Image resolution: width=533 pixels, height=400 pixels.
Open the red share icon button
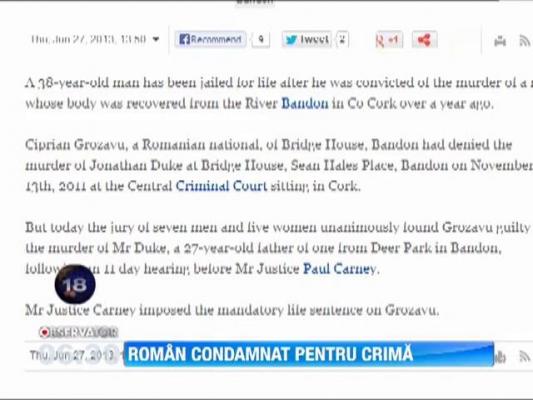pyautogui.click(x=424, y=40)
